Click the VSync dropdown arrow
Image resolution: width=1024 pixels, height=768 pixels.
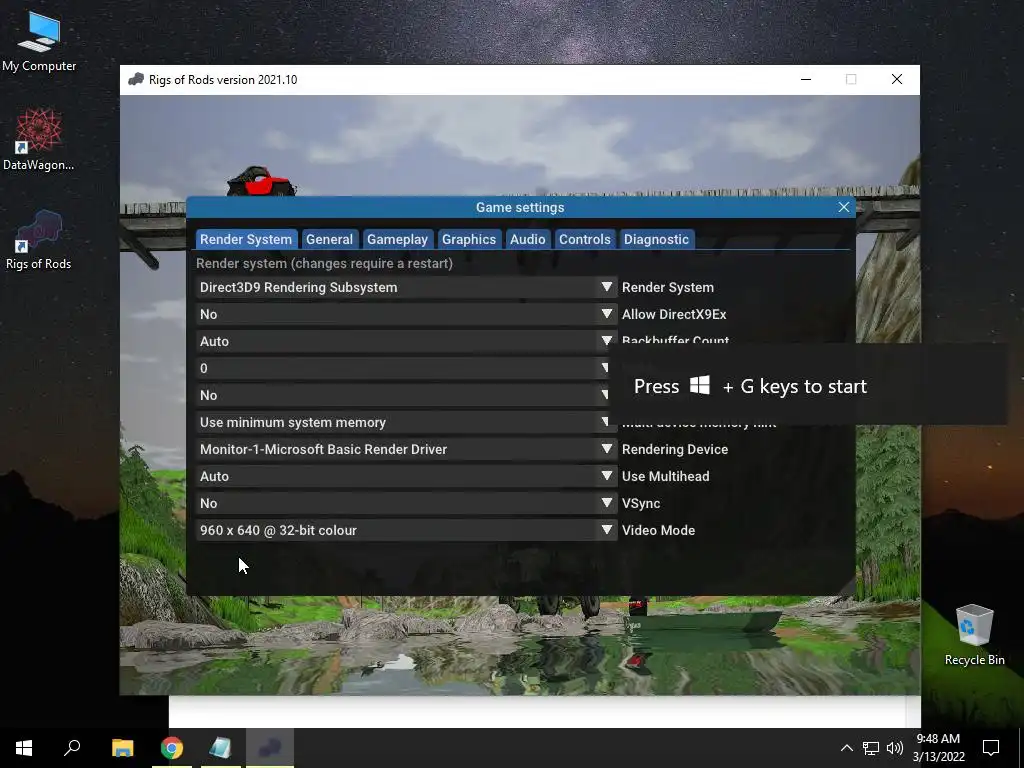pyautogui.click(x=607, y=503)
